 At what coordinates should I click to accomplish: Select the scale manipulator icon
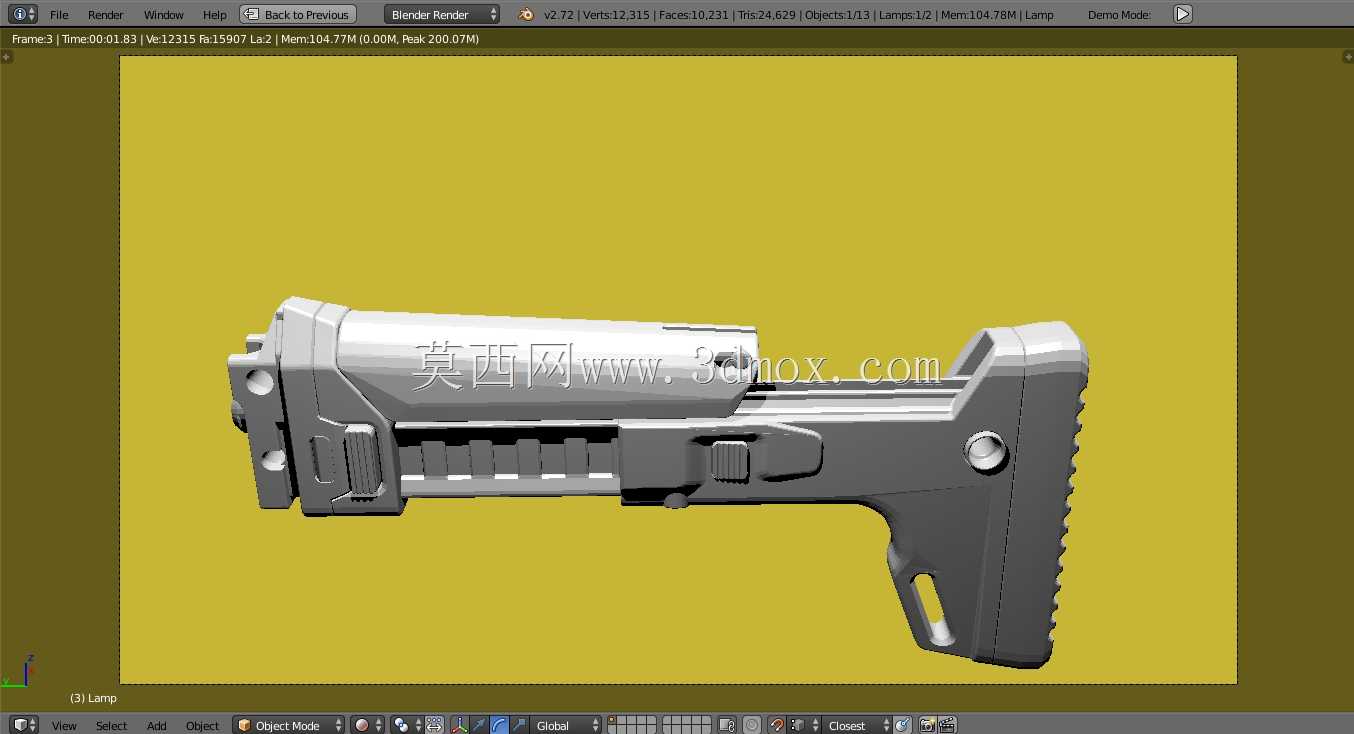pyautogui.click(x=518, y=725)
